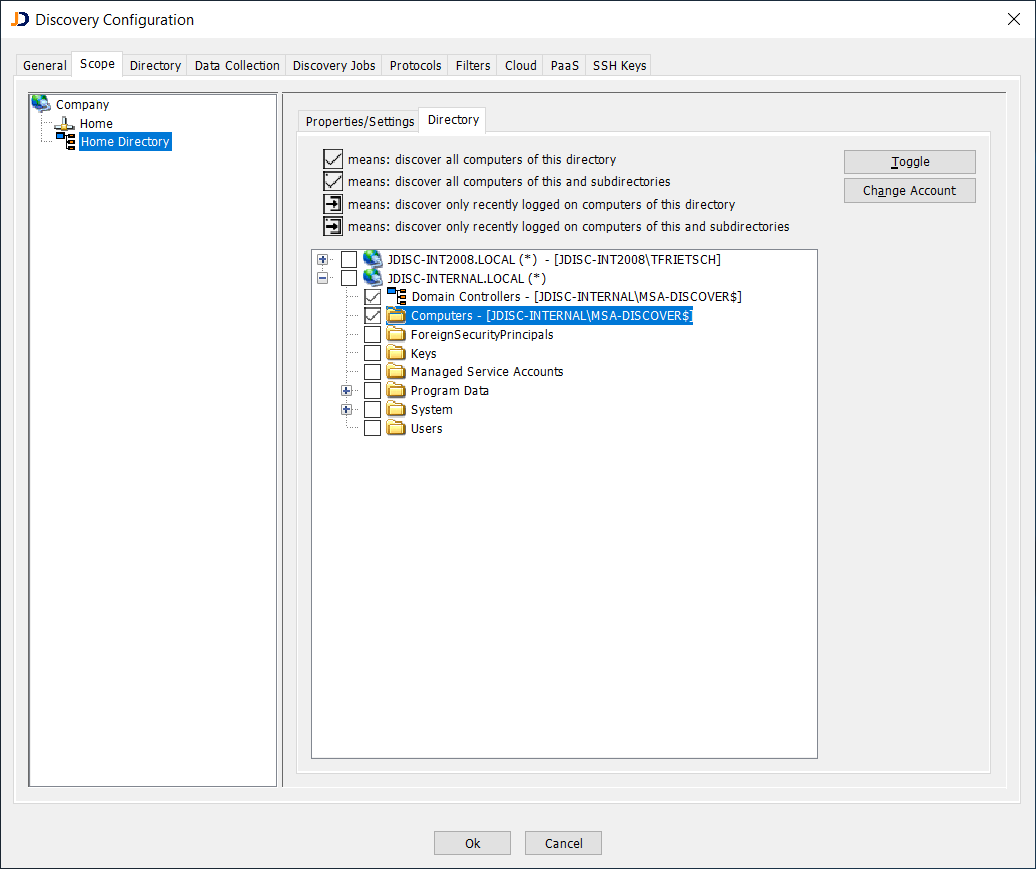Click the Home house icon
This screenshot has width=1036, height=869.
[x=62, y=122]
